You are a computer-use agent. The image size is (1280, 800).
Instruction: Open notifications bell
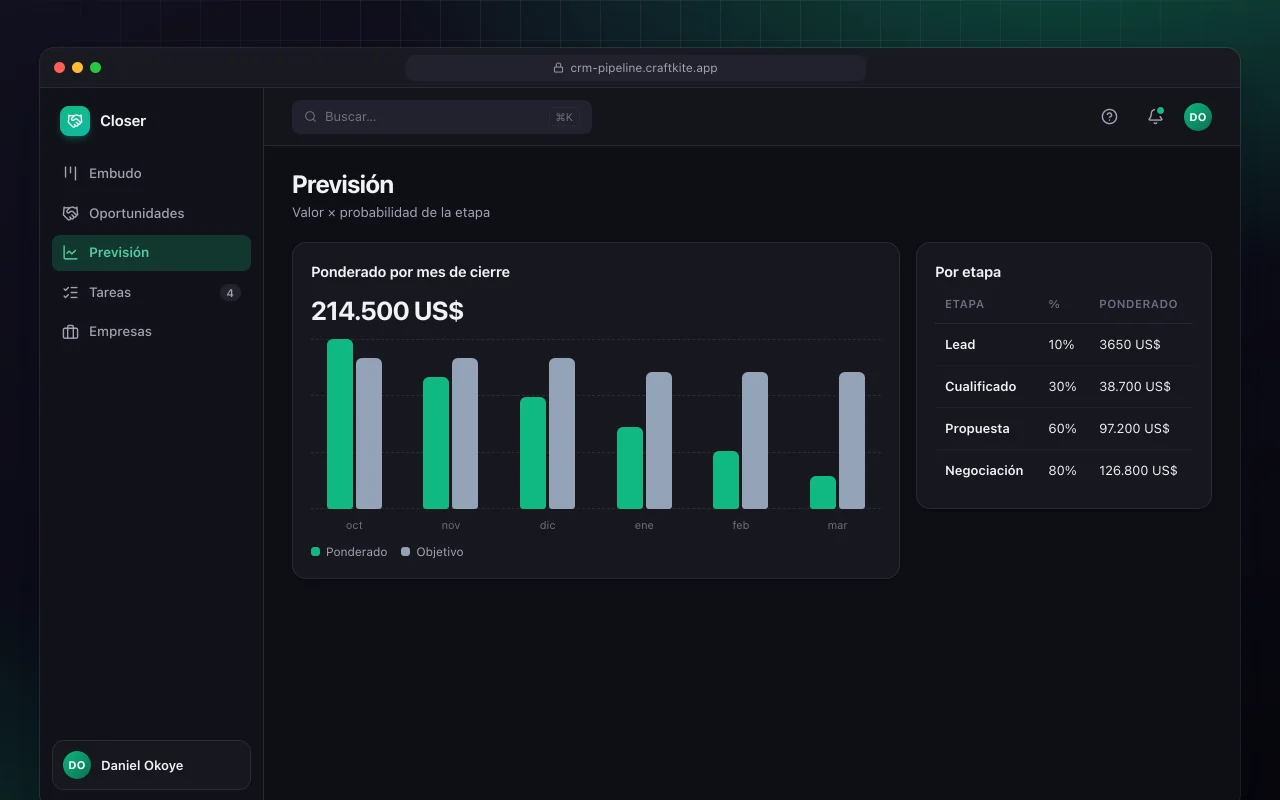pos(1155,117)
